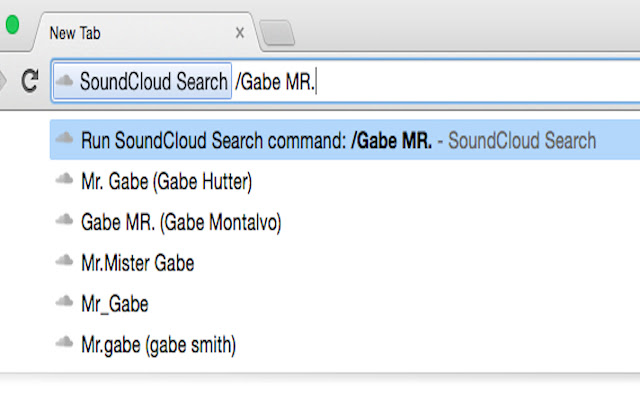The image size is (640, 400).
Task: Choose the Gabe MR. (Gabe Montalvo) suggestion
Action: 181,222
